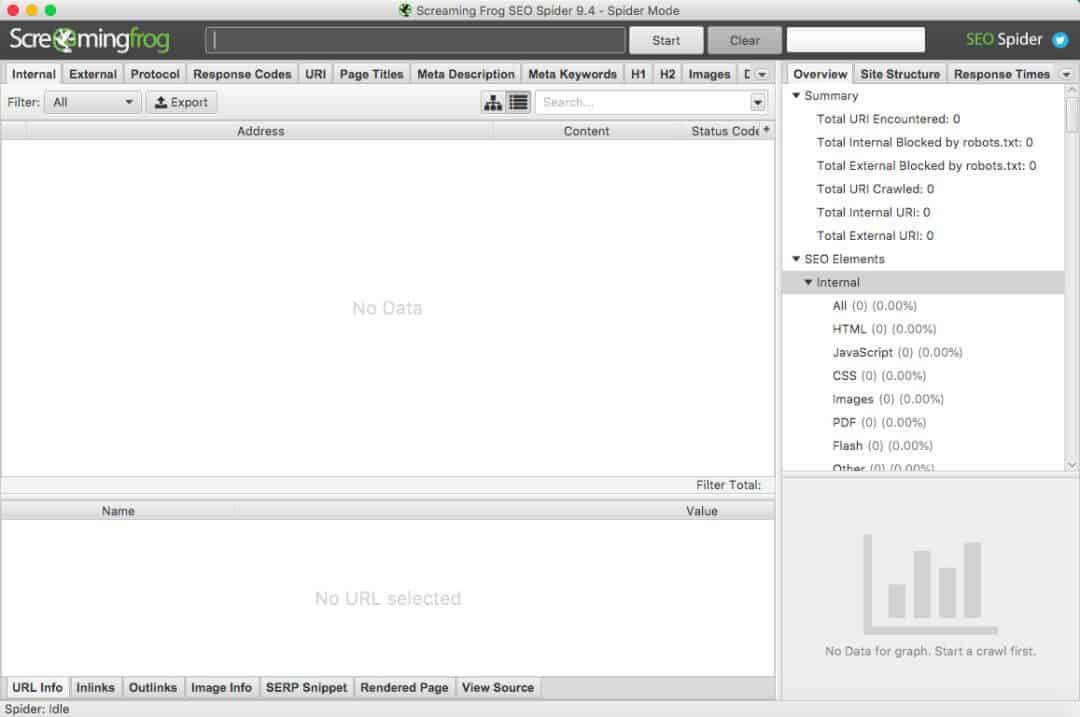The height and width of the screenshot is (717, 1080).
Task: Open the Outlinks tab
Action: [x=153, y=687]
